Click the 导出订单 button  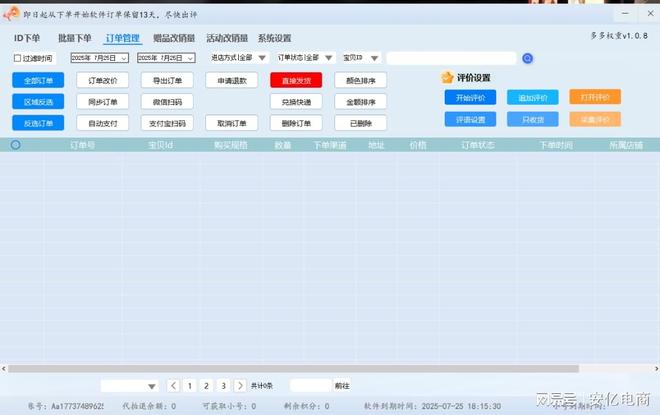167,80
